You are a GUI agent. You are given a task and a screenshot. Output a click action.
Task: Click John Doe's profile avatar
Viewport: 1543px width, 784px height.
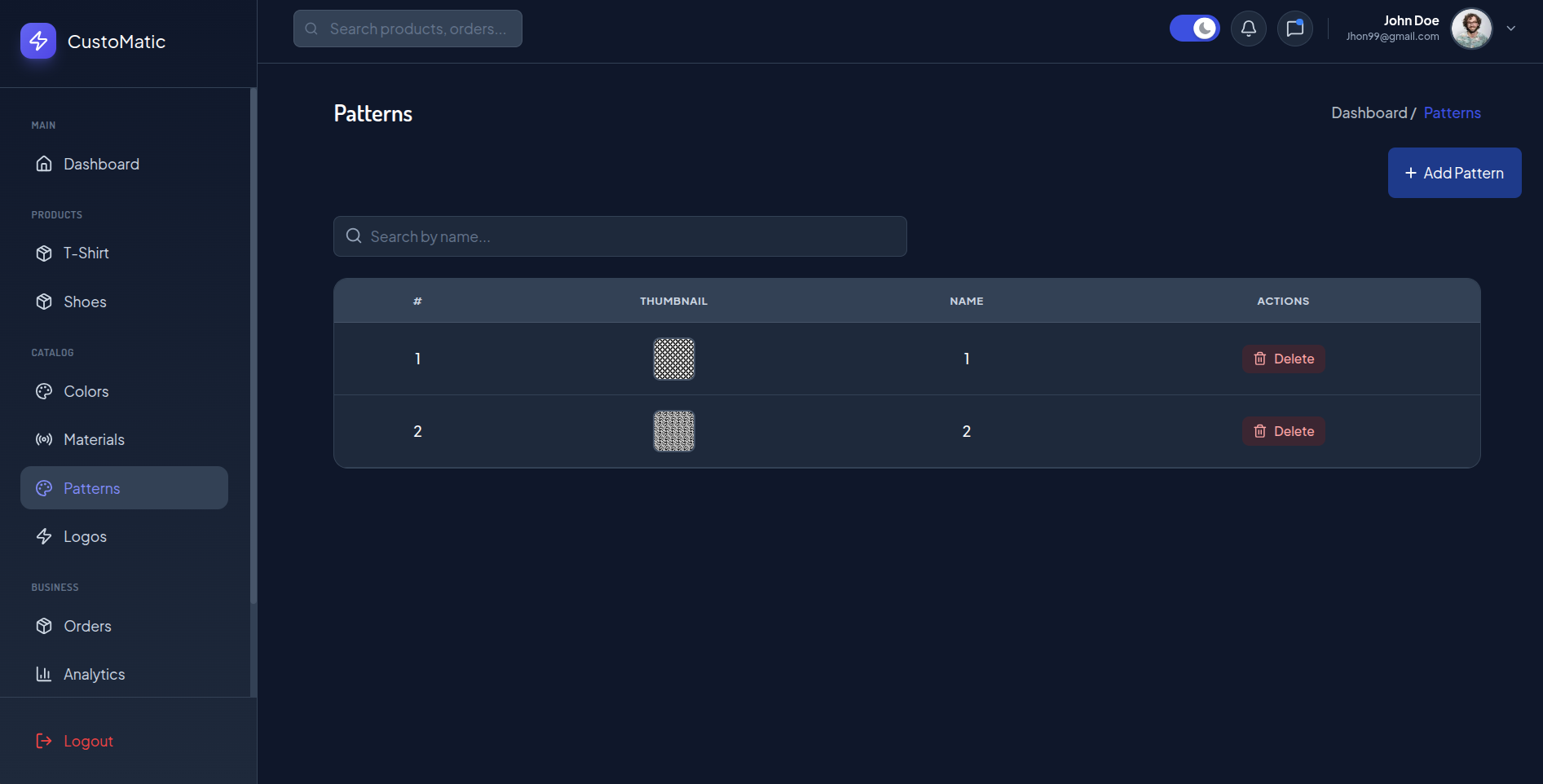[1471, 29]
